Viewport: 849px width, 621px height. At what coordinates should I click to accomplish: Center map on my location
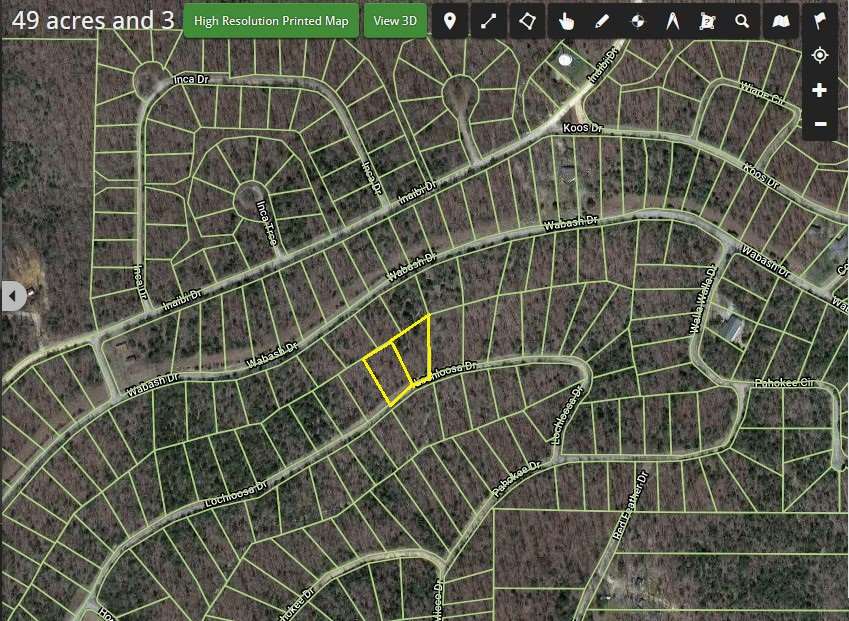click(820, 55)
